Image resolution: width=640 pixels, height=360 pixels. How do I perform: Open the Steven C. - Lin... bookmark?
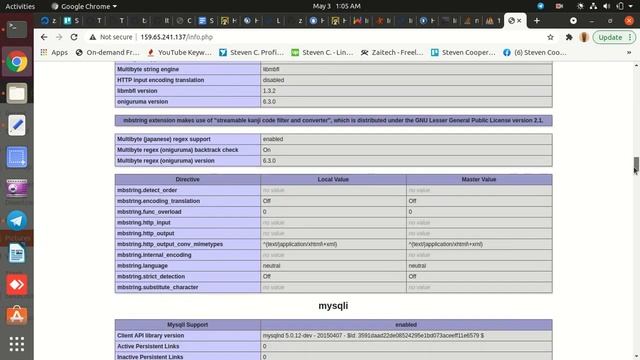coord(322,52)
